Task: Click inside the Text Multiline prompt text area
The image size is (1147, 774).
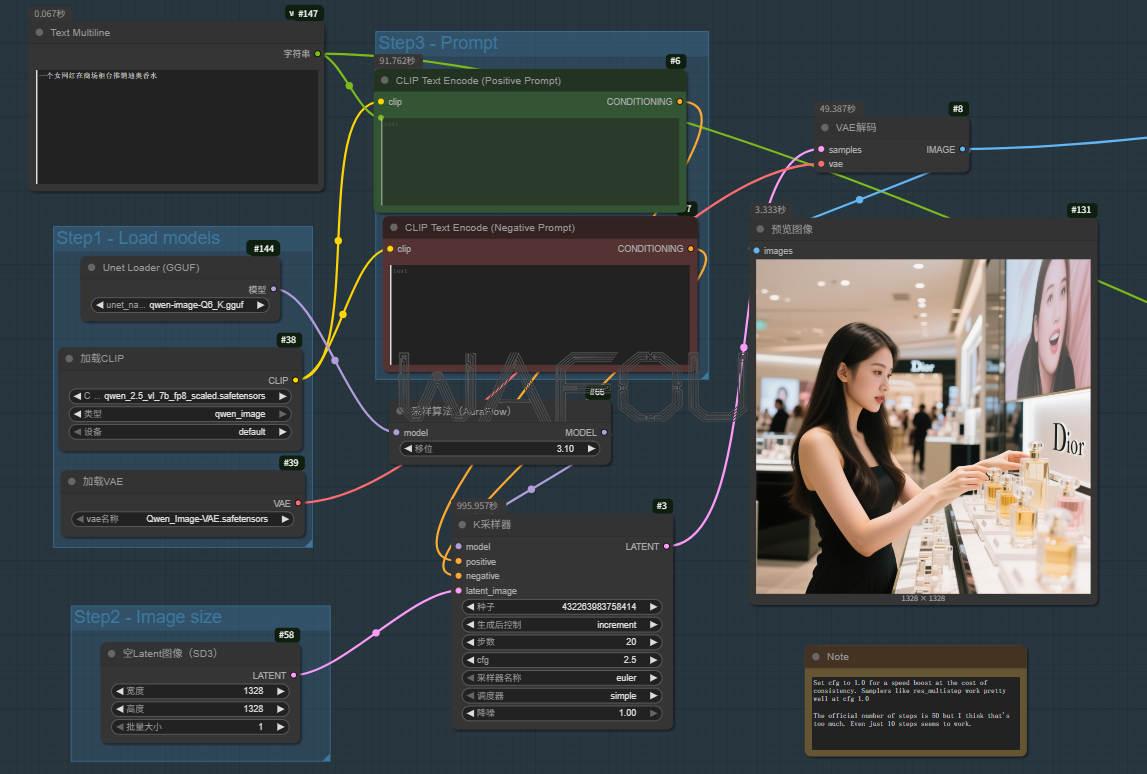Action: (176, 127)
